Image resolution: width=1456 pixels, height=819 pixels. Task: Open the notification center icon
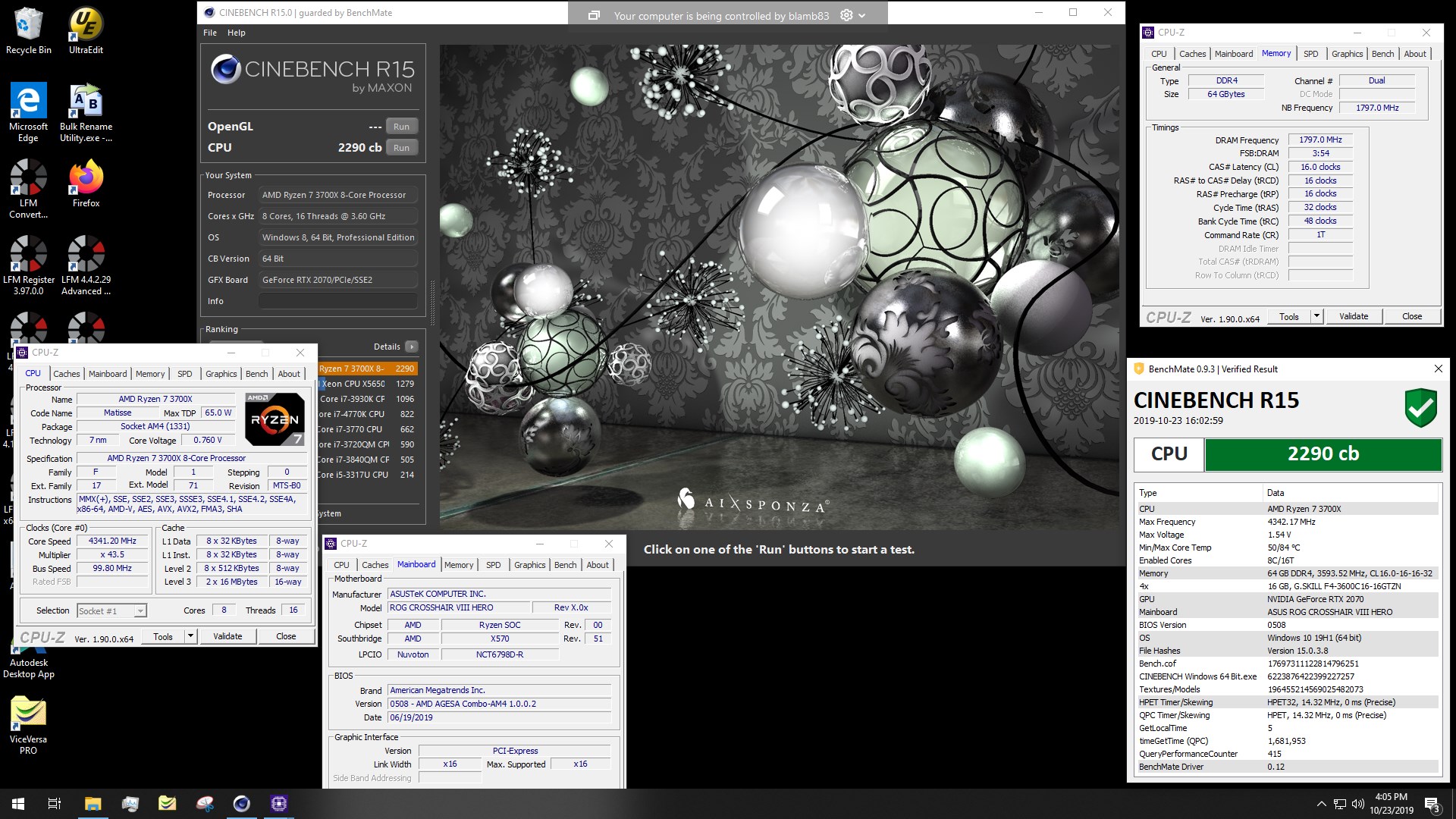[1432, 804]
